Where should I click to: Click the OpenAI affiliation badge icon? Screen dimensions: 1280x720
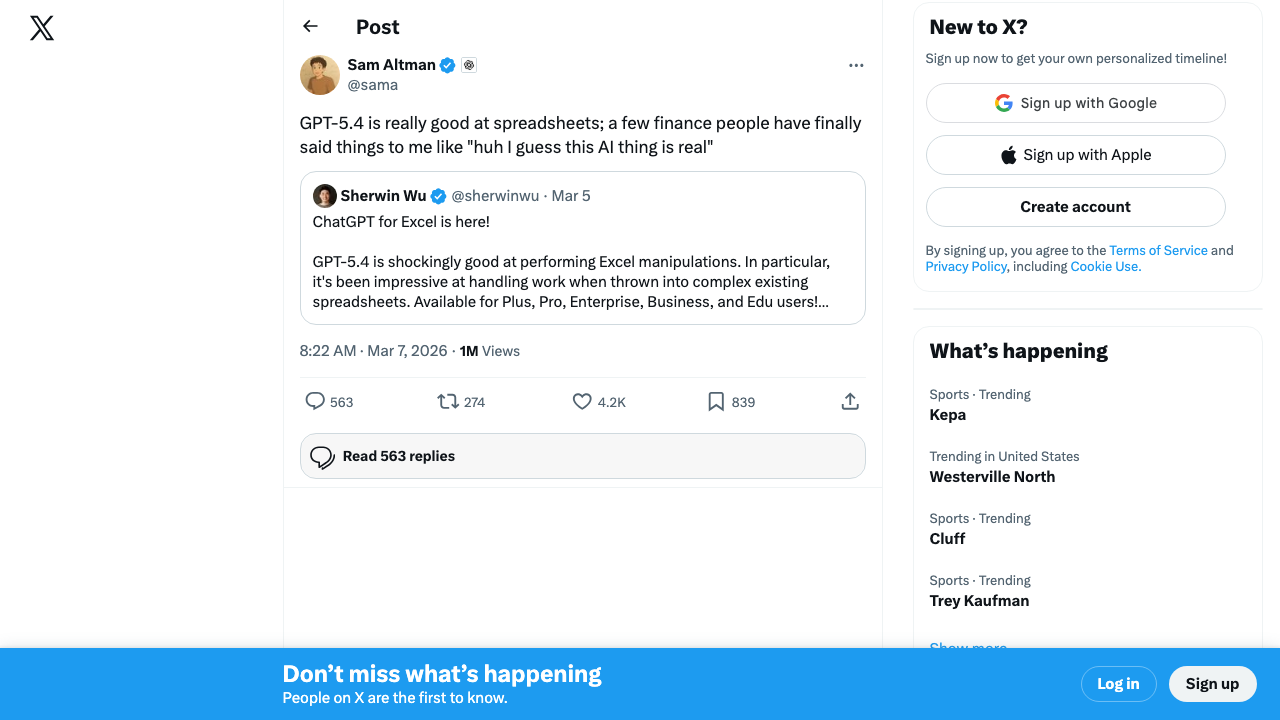[x=469, y=65]
